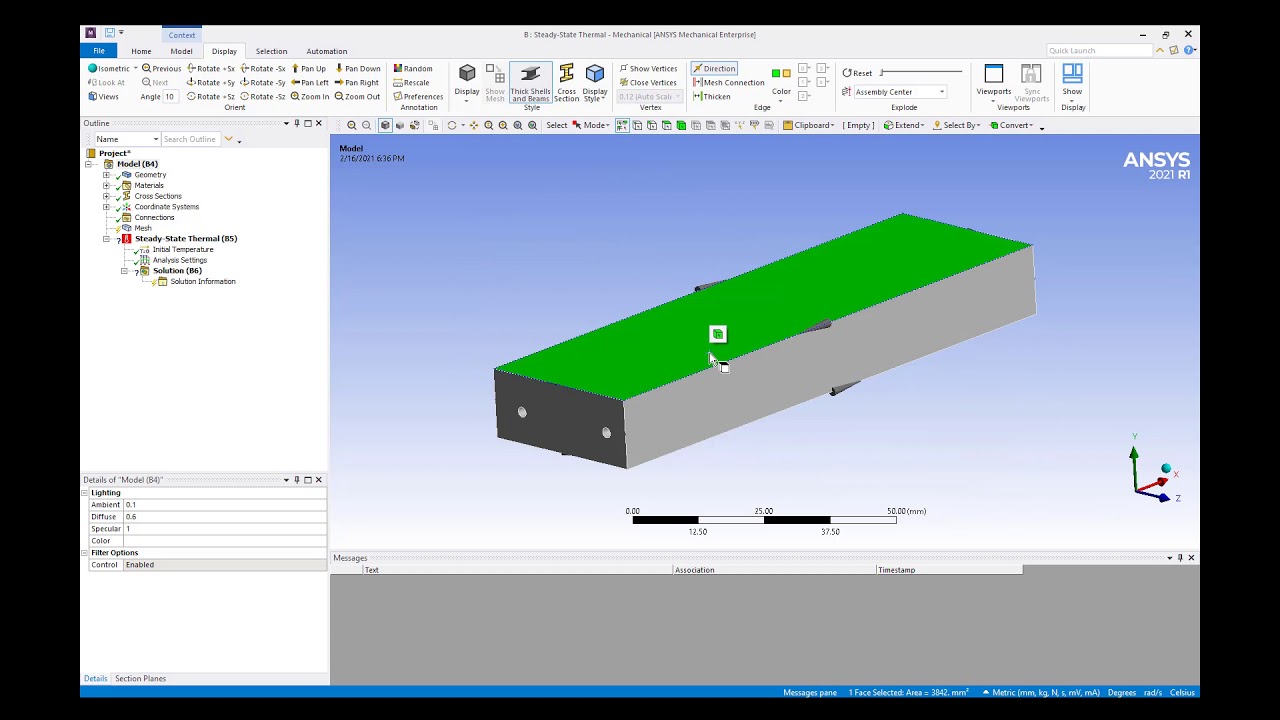Switch to the Automation ribbon tab
Viewport: 1280px width, 720px height.
coord(327,51)
